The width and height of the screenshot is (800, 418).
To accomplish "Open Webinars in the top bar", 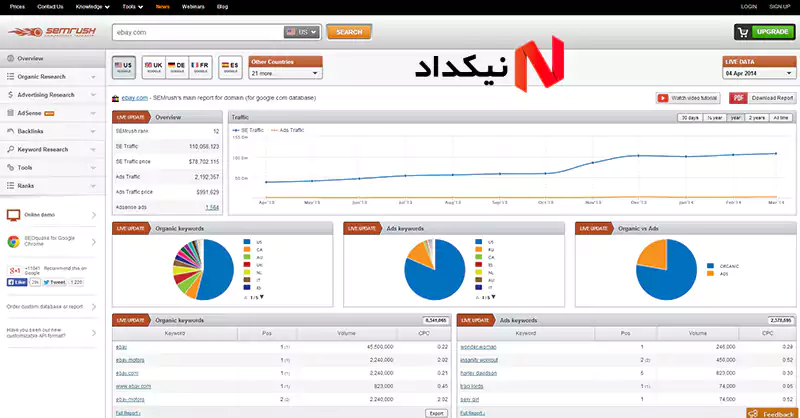I will click(193, 7).
